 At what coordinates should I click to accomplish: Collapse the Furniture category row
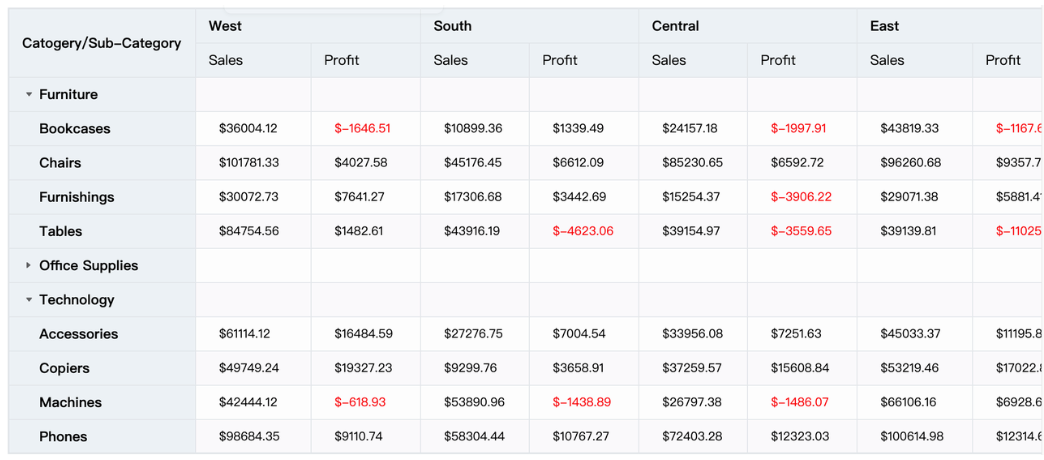pyautogui.click(x=29, y=95)
